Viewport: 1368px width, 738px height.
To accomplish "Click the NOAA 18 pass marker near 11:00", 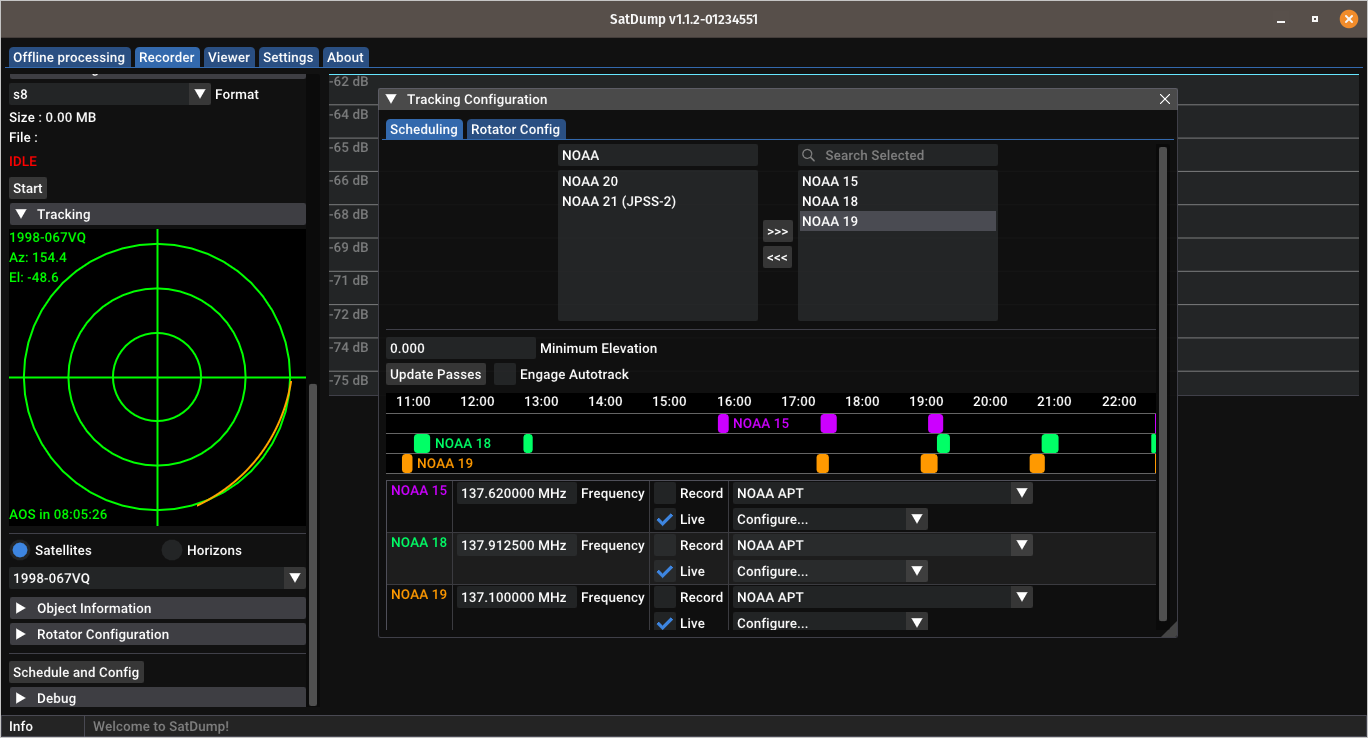I will 422,443.
